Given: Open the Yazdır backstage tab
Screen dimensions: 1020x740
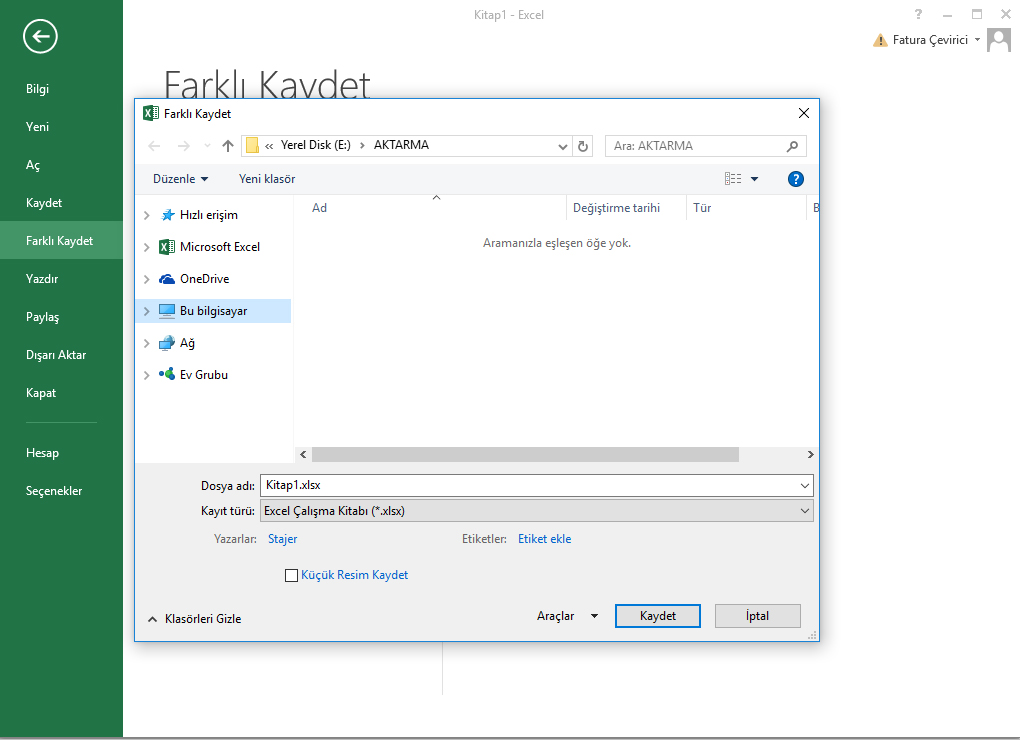Looking at the screenshot, I should (42, 279).
